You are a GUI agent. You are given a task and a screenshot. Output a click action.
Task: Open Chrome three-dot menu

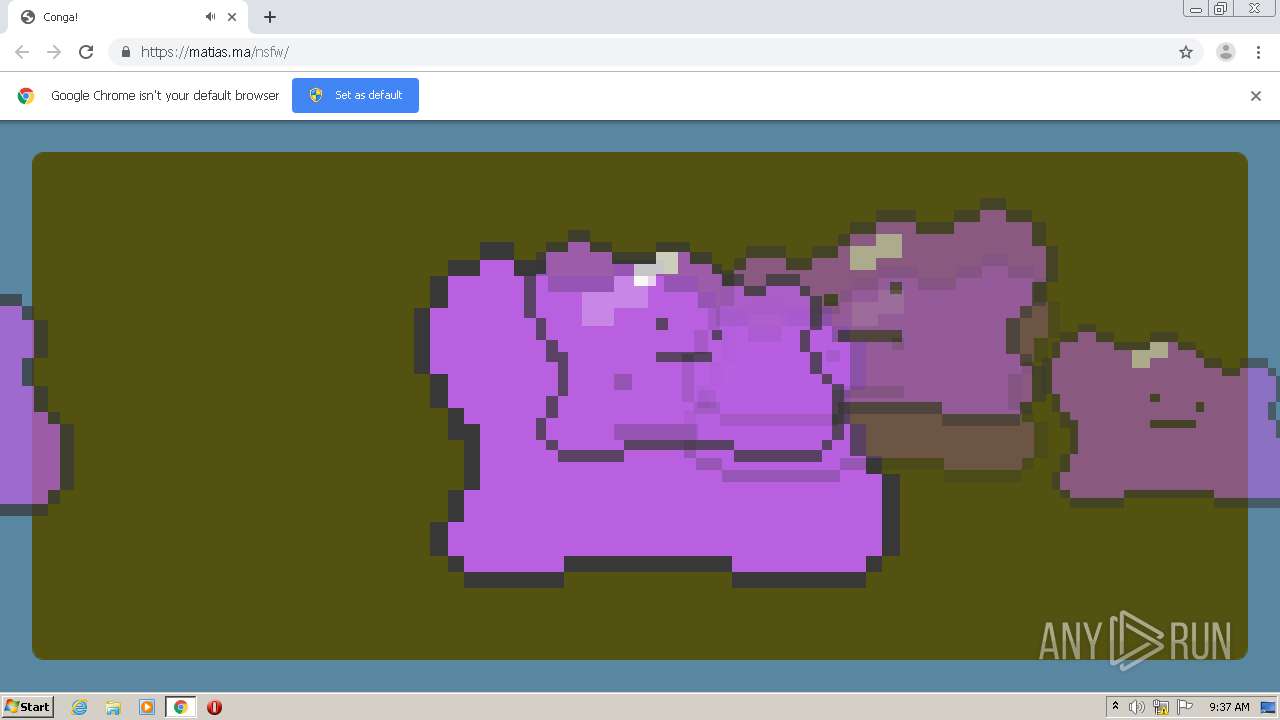(1258, 52)
